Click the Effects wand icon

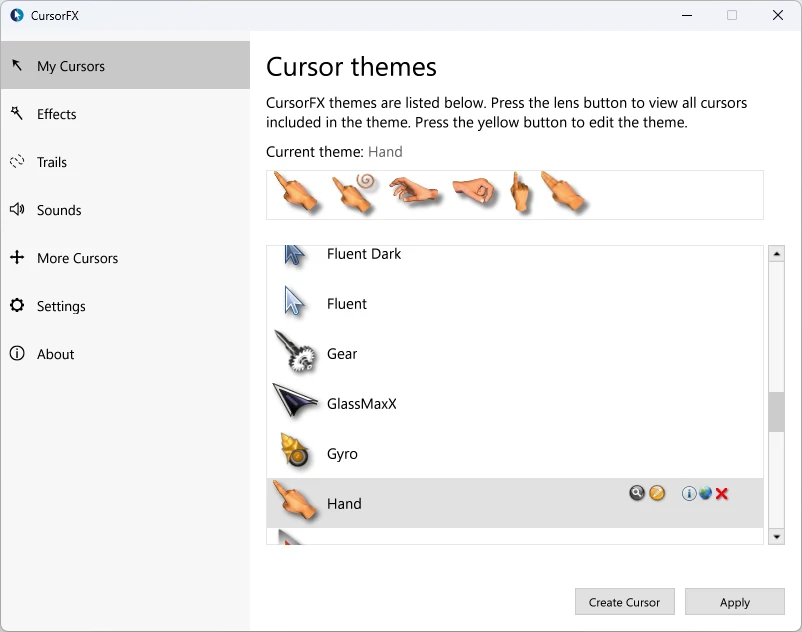pyautogui.click(x=17, y=113)
